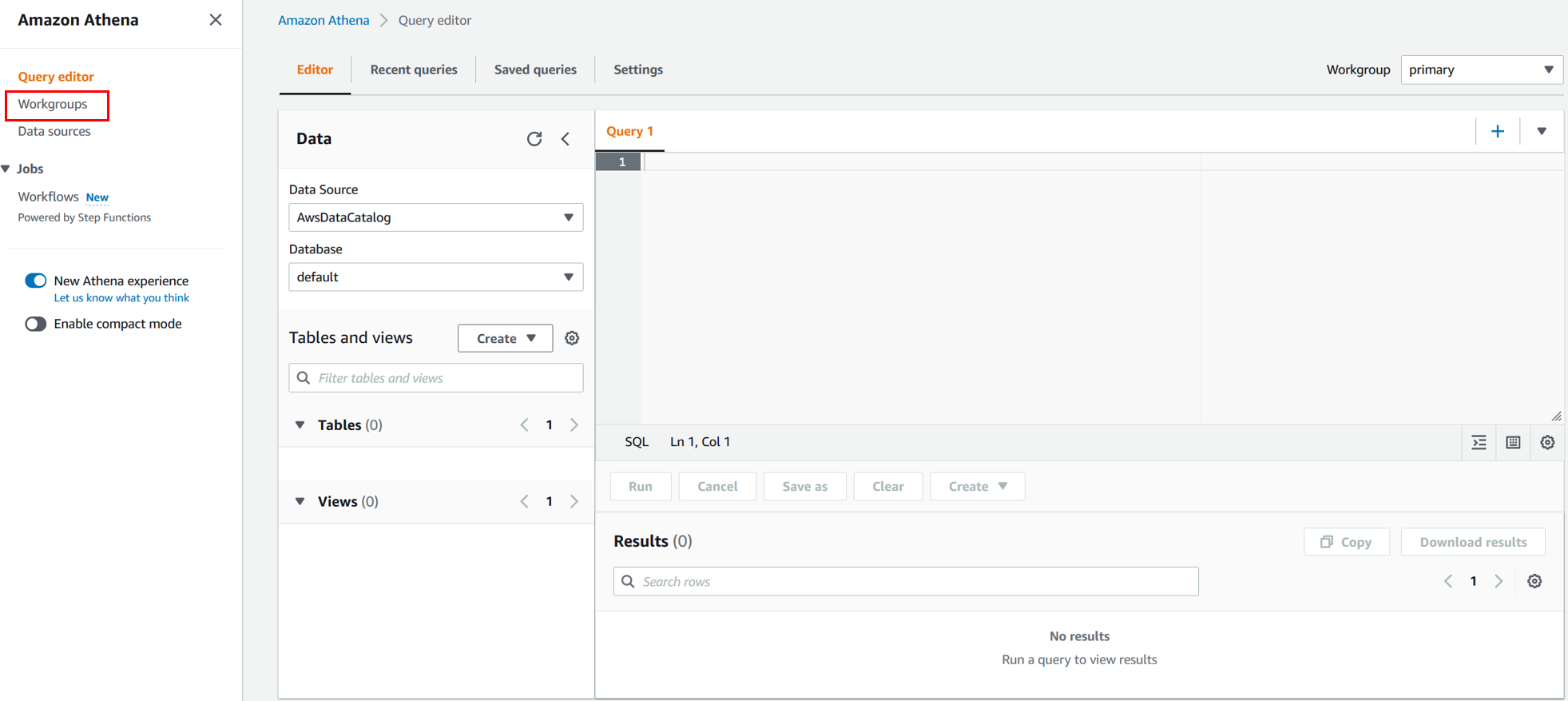Open Workgroups in the sidebar

[x=53, y=104]
